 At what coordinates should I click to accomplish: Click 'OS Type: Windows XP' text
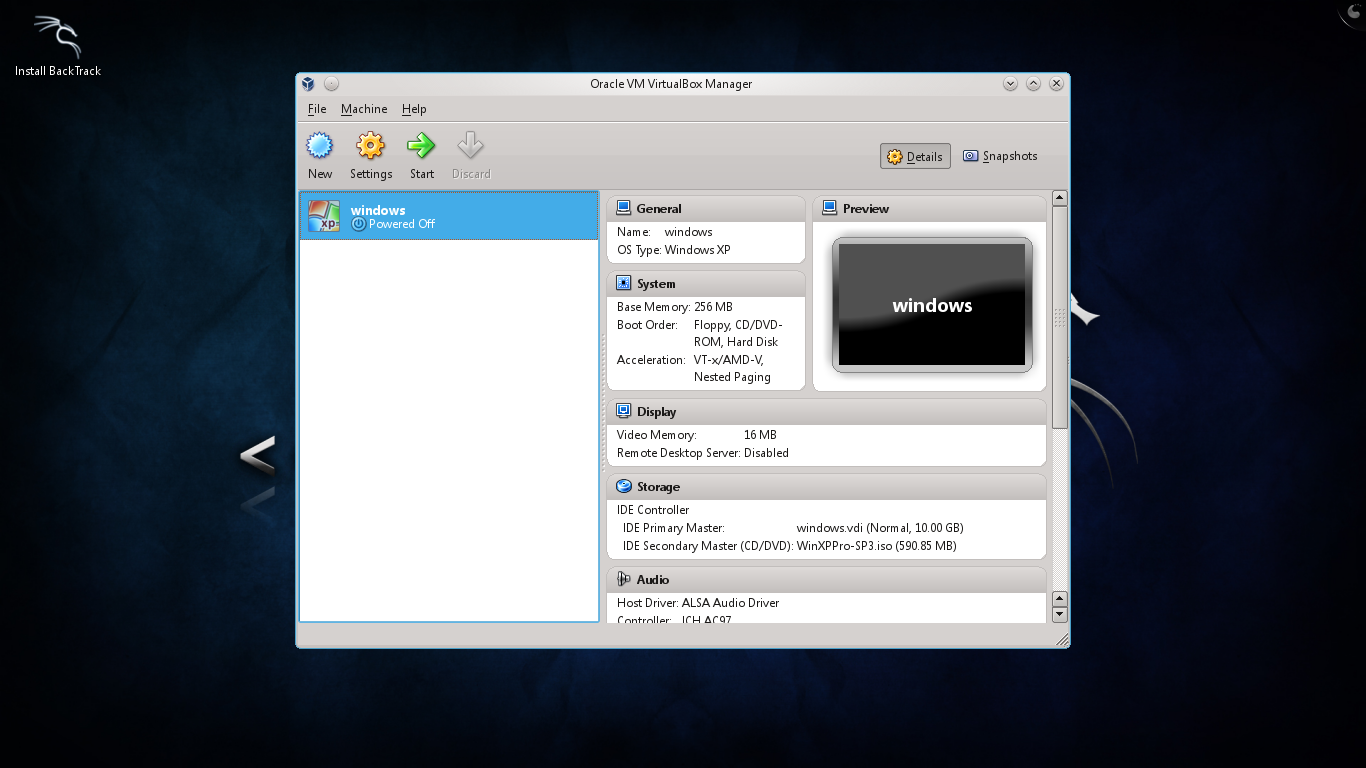point(674,250)
